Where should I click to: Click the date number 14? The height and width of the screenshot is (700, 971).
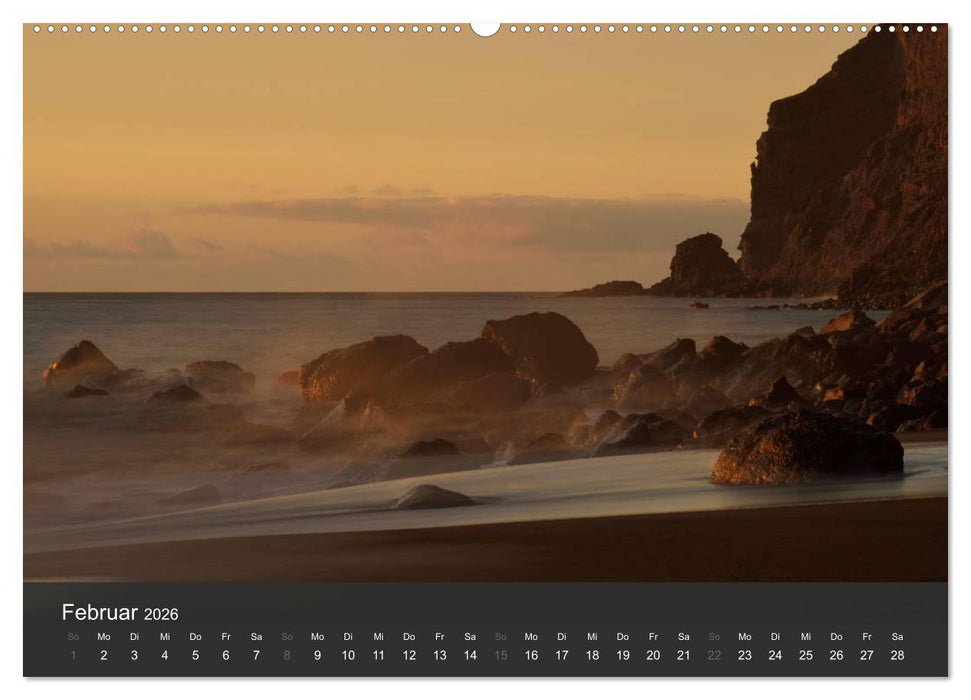coord(471,654)
